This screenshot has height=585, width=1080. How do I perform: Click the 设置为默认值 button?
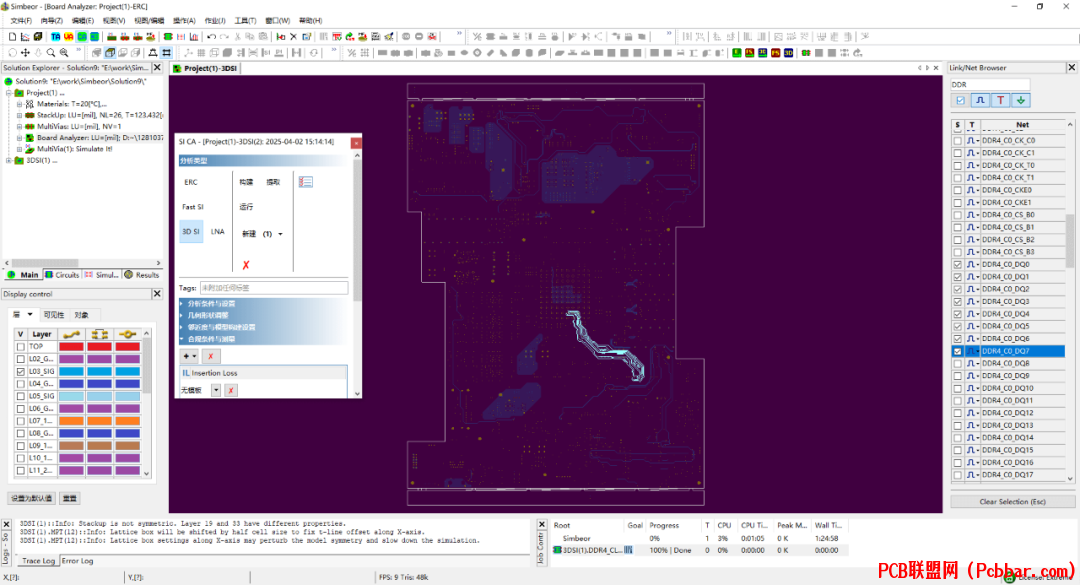(x=31, y=498)
